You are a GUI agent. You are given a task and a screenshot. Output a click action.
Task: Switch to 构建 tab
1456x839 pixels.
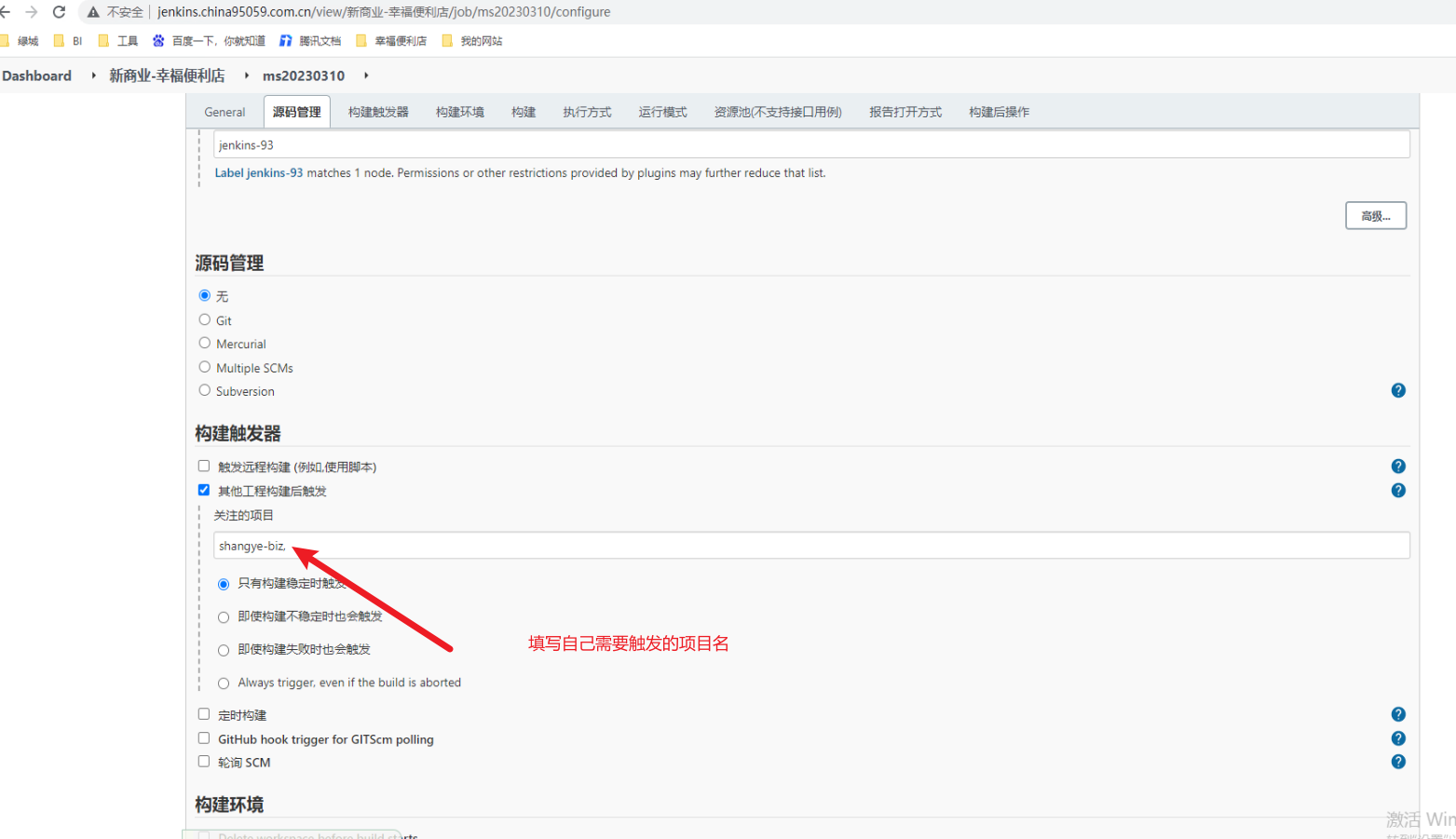click(x=524, y=112)
